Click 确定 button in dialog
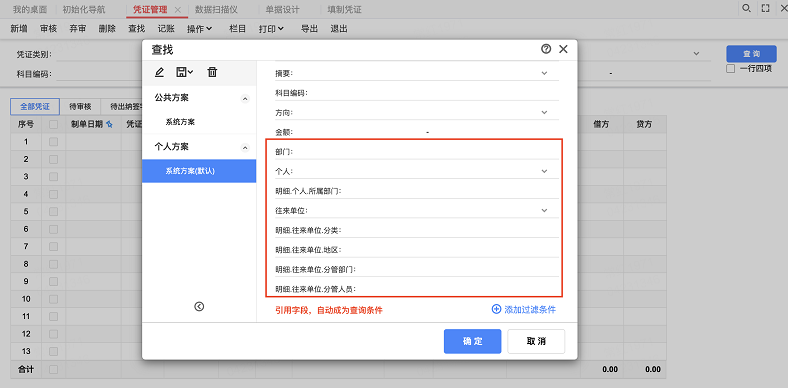 (472, 341)
